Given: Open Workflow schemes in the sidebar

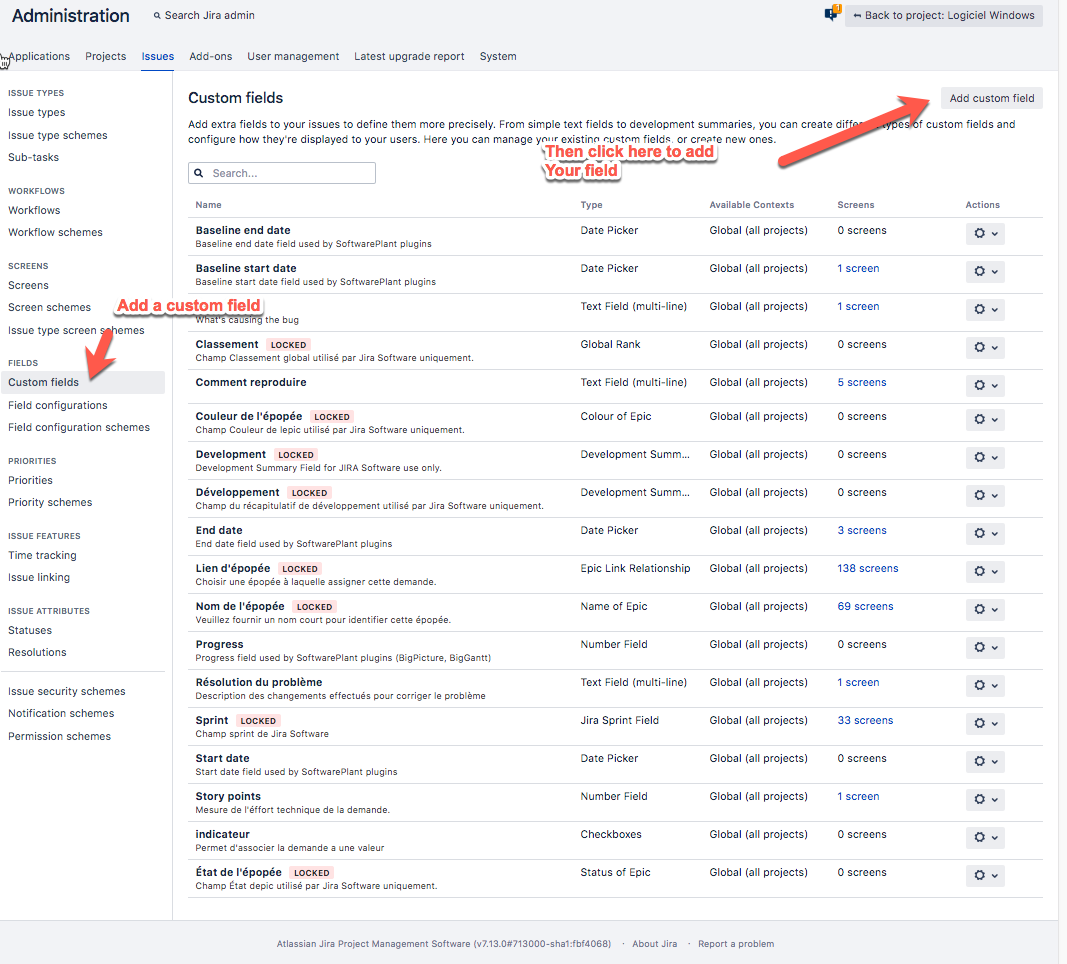Looking at the screenshot, I should coord(55,232).
